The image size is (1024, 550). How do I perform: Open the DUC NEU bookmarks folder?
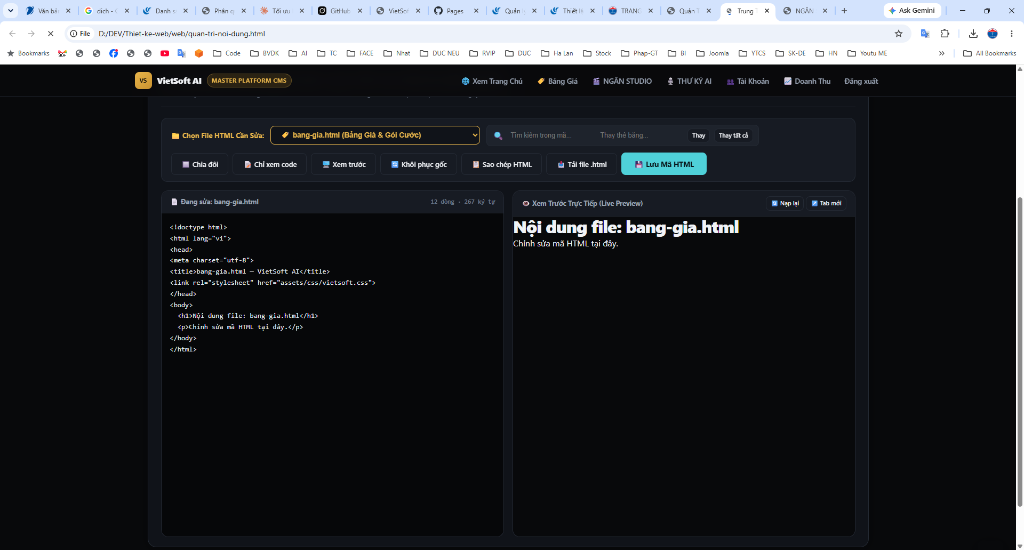(440, 53)
